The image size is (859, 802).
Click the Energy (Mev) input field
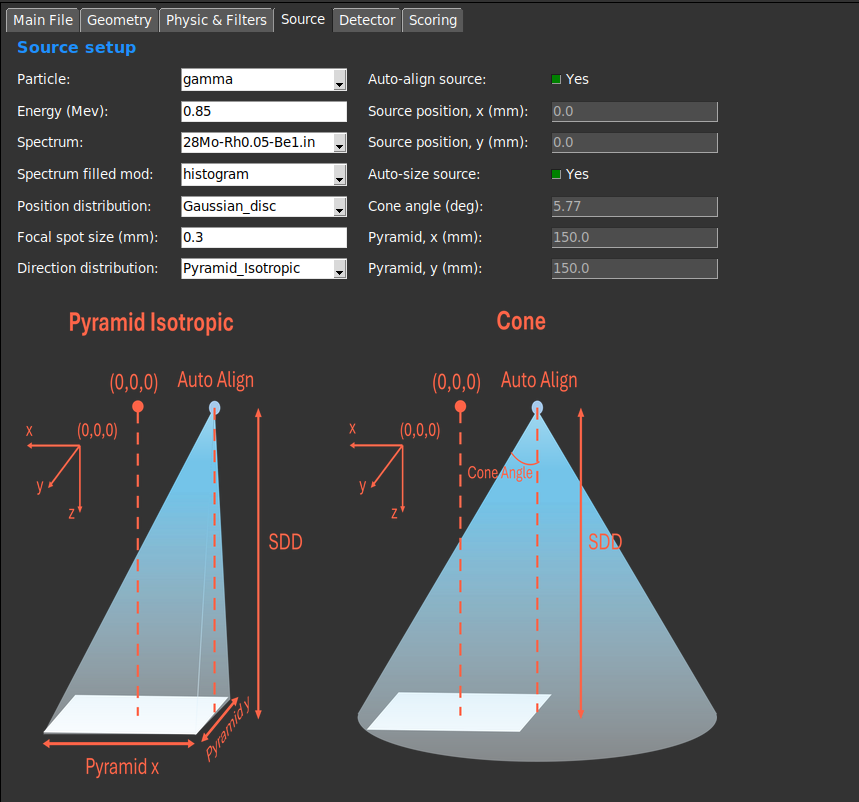[263, 112]
